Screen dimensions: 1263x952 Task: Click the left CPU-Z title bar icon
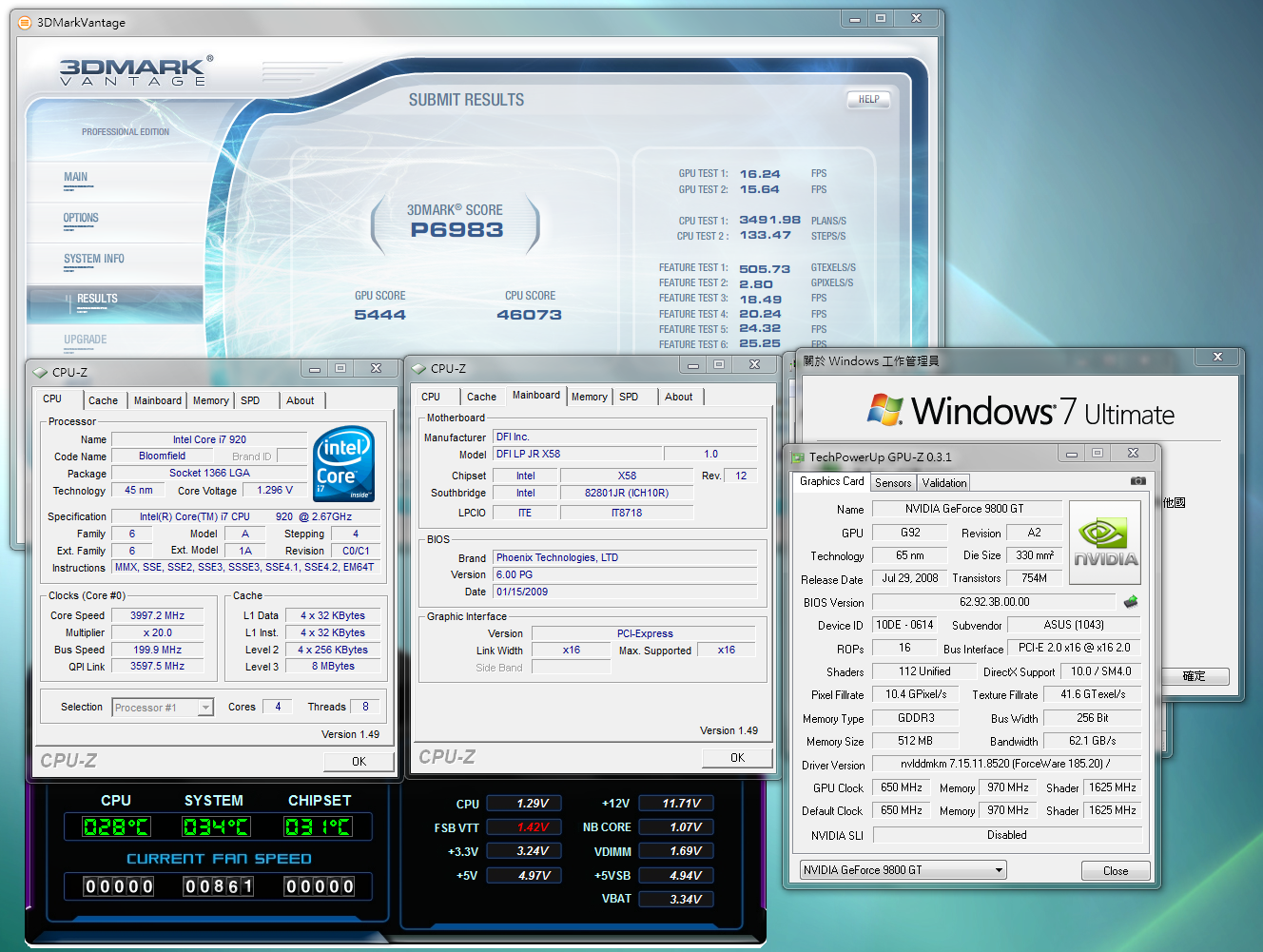40,372
